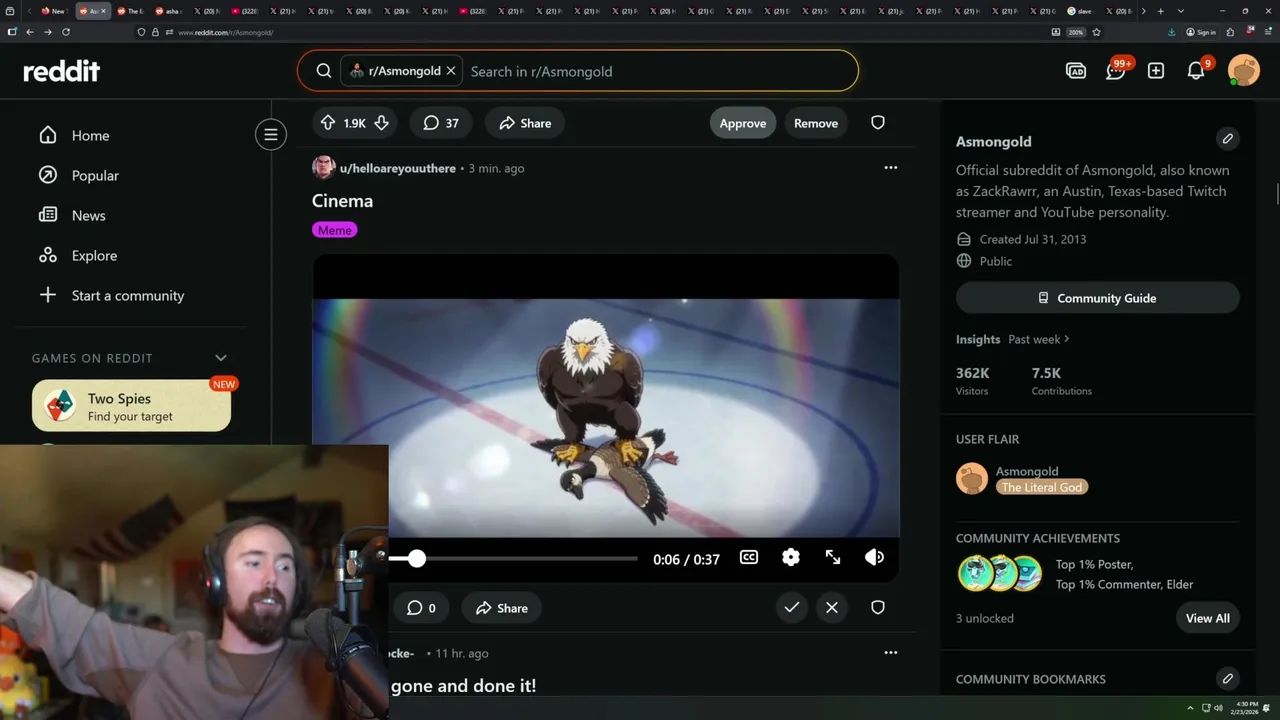
Task: Click the community achievement badges
Action: point(1000,574)
